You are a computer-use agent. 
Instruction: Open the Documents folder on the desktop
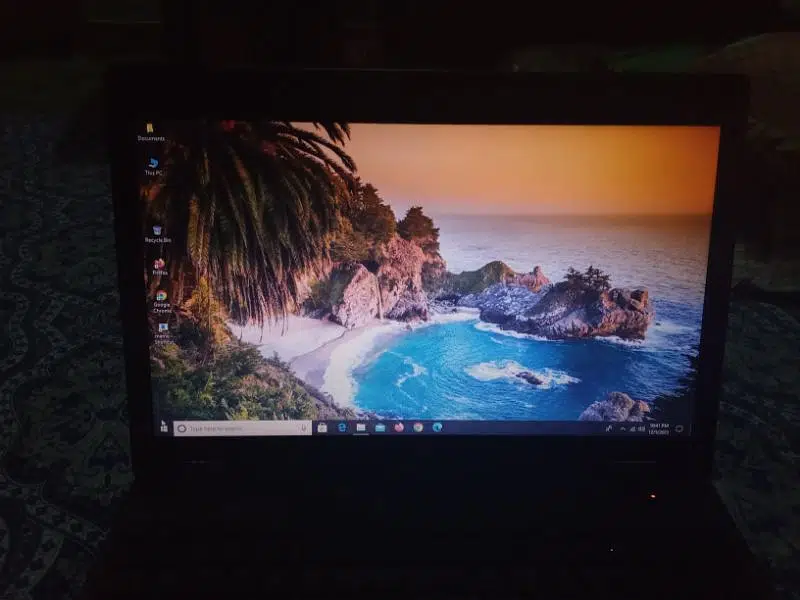150,130
